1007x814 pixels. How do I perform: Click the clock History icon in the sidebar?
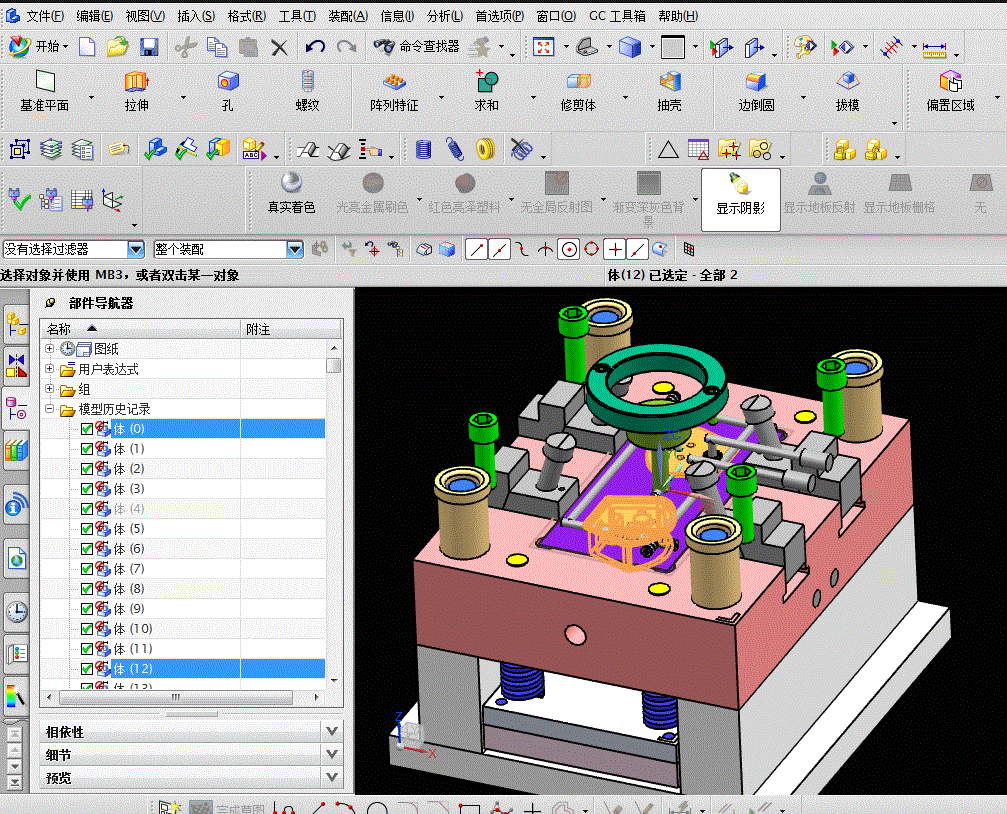pyautogui.click(x=17, y=611)
